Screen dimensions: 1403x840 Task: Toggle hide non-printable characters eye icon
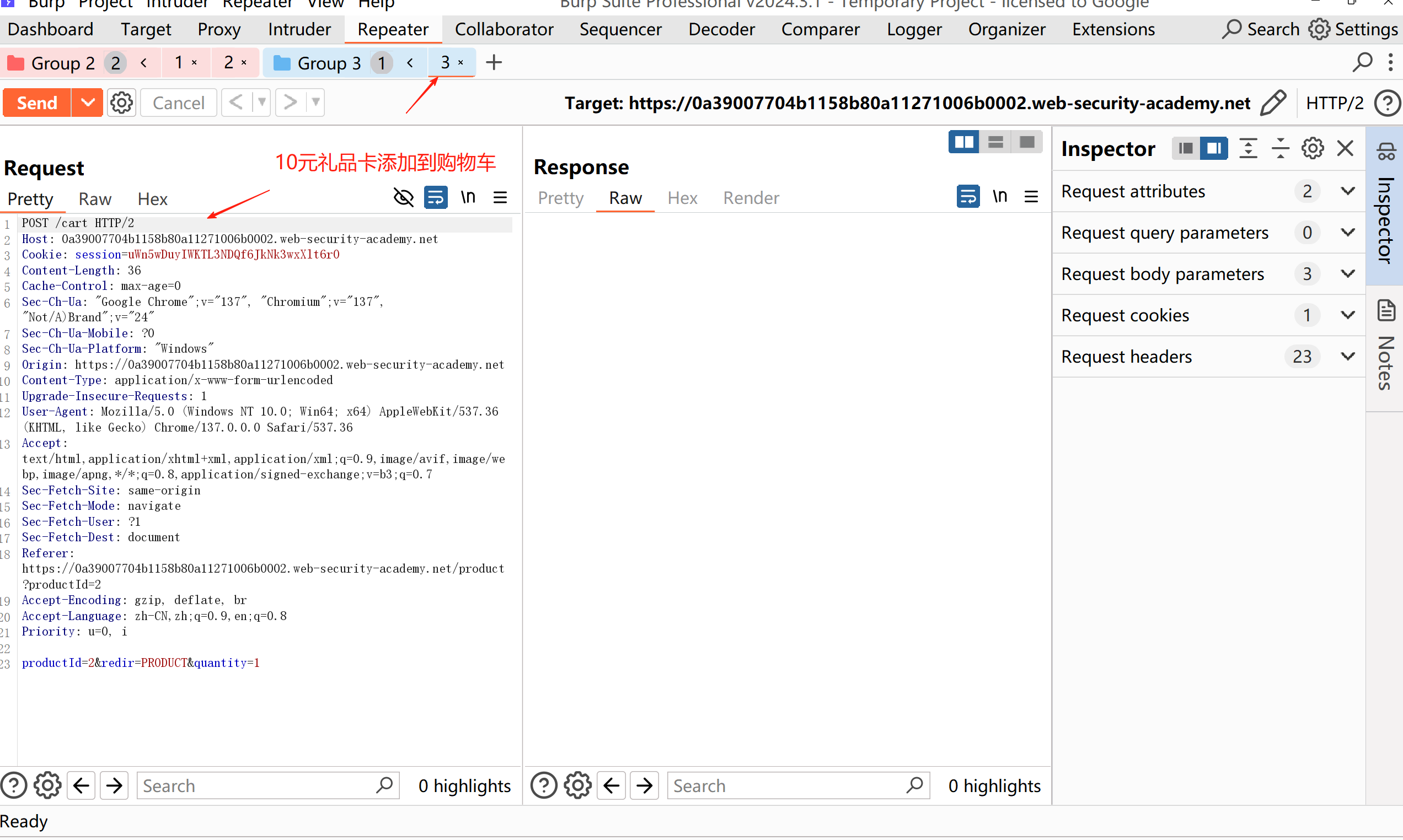pos(403,197)
